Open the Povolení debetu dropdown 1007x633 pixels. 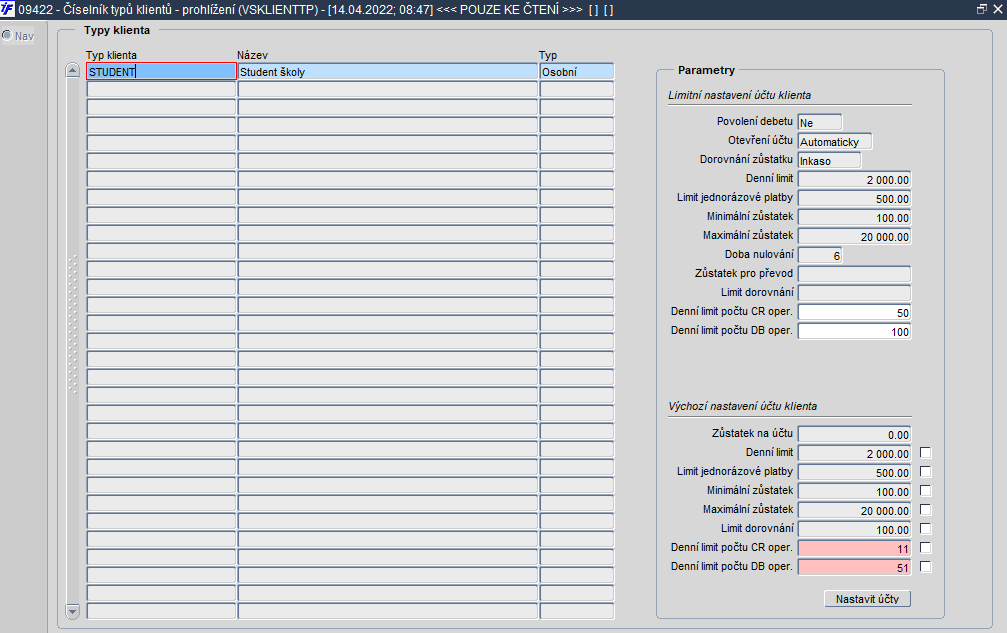(x=819, y=122)
